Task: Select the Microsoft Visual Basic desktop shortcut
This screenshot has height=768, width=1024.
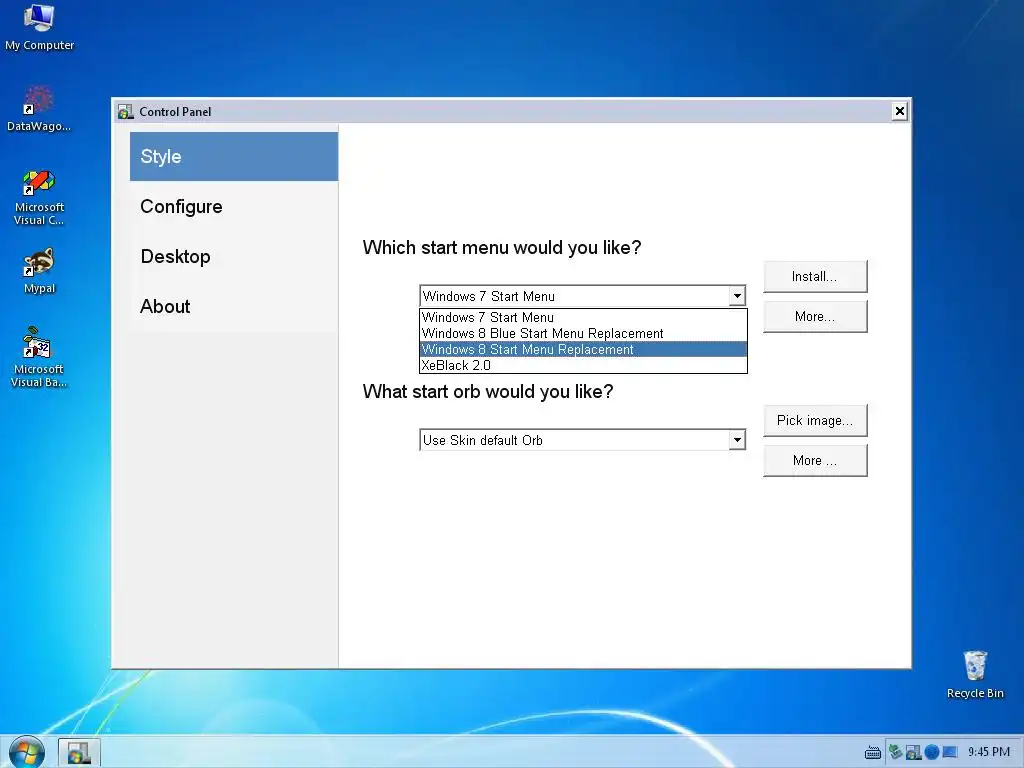Action: coord(39,357)
